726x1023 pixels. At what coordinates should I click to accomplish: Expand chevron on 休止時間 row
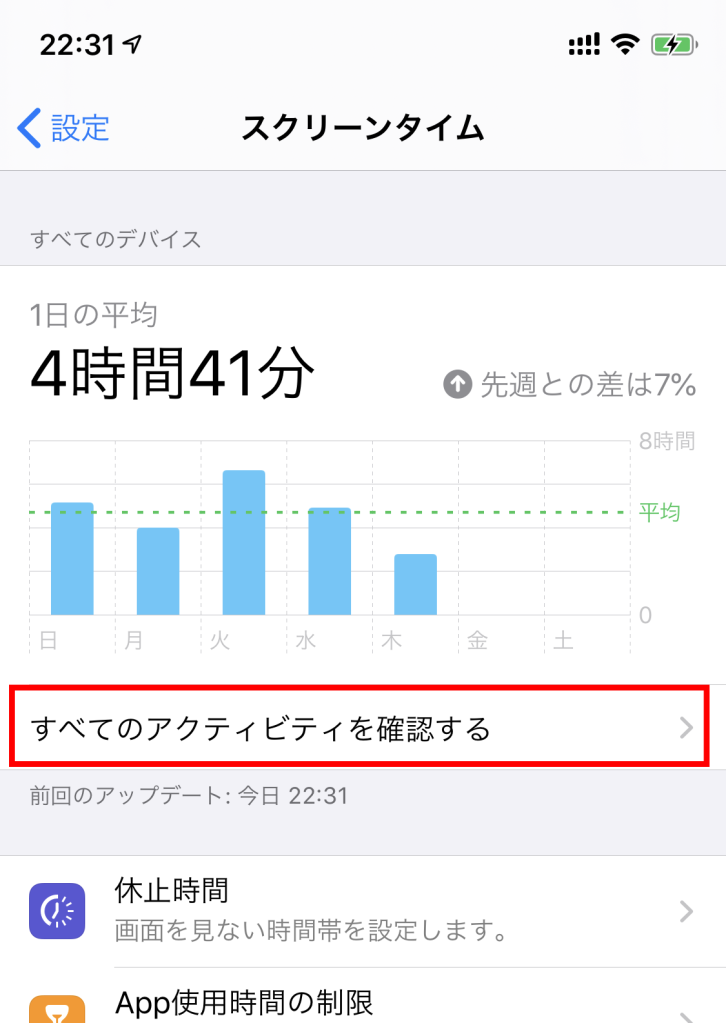coord(686,911)
